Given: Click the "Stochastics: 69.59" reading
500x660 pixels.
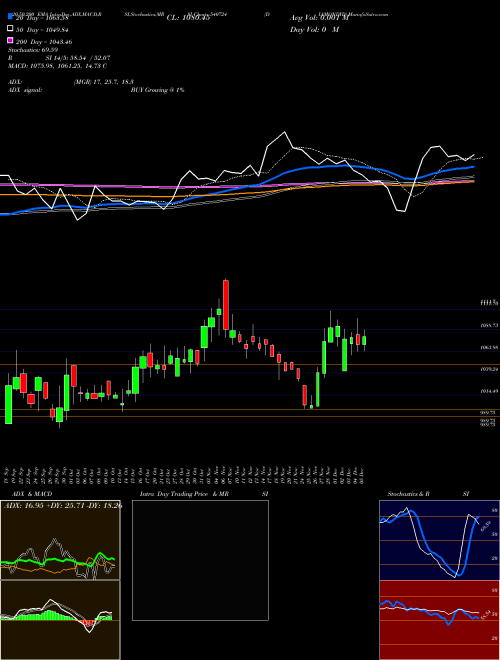Looking at the screenshot, I should 35,50.
